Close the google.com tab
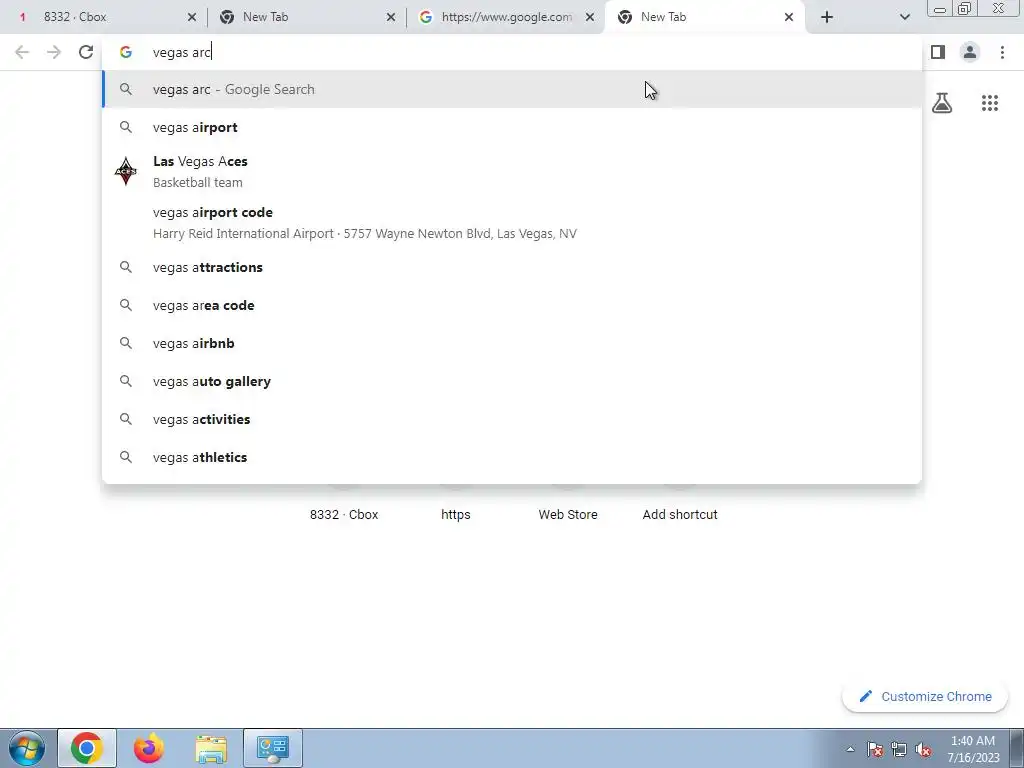This screenshot has height=768, width=1024. pos(590,17)
